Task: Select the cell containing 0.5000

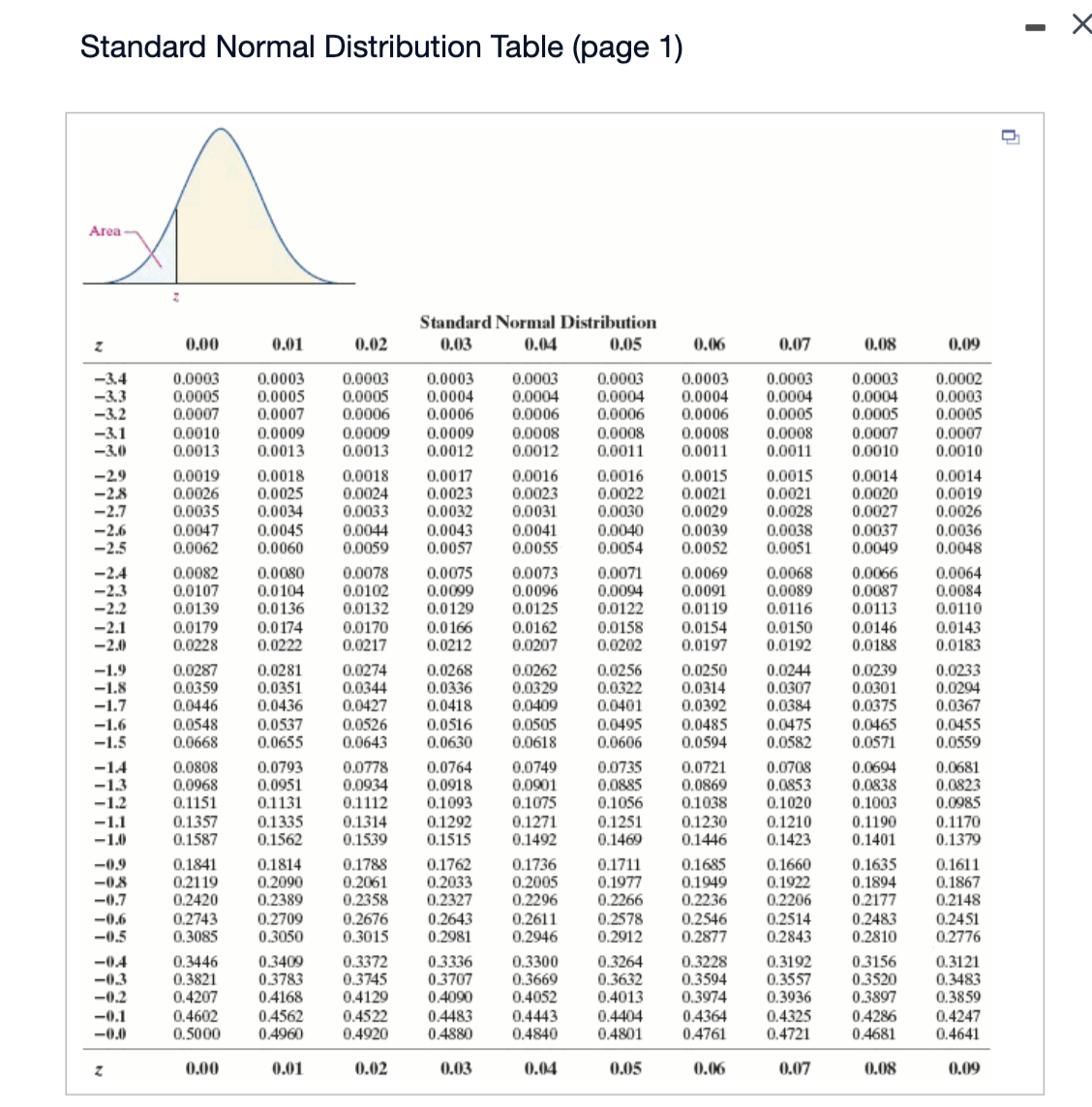Action: (x=197, y=1034)
